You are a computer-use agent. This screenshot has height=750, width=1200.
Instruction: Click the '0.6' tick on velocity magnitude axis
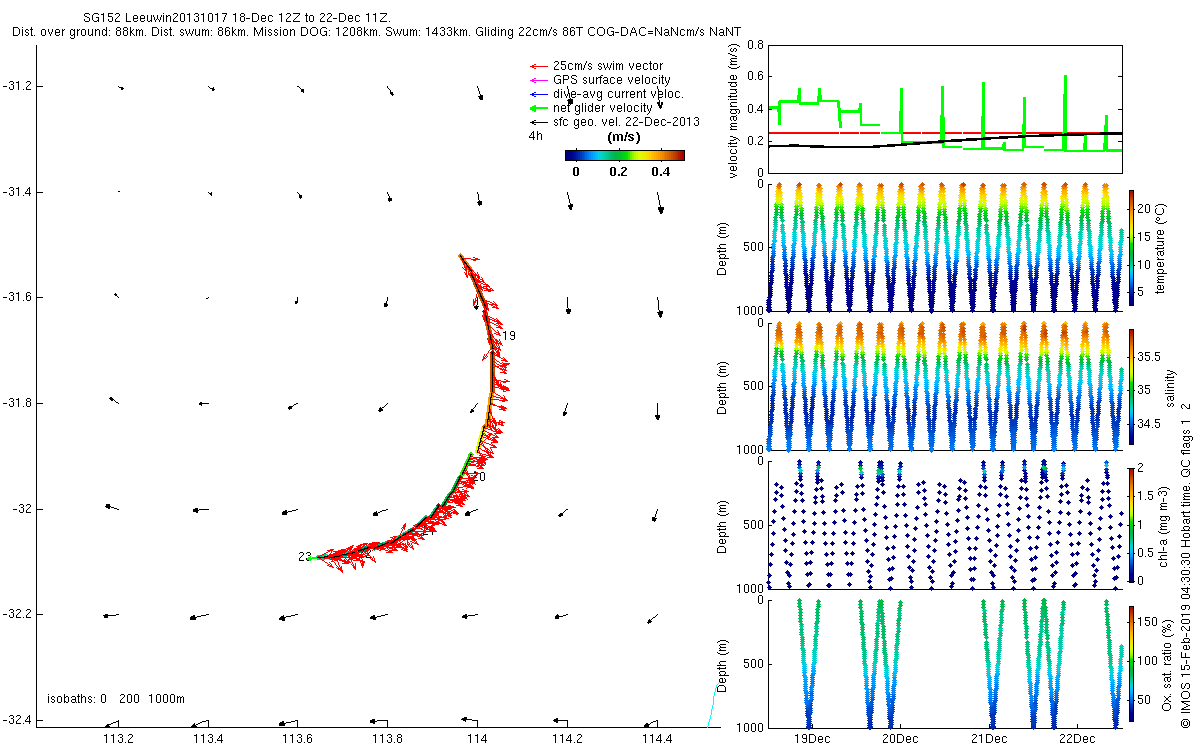(754, 77)
